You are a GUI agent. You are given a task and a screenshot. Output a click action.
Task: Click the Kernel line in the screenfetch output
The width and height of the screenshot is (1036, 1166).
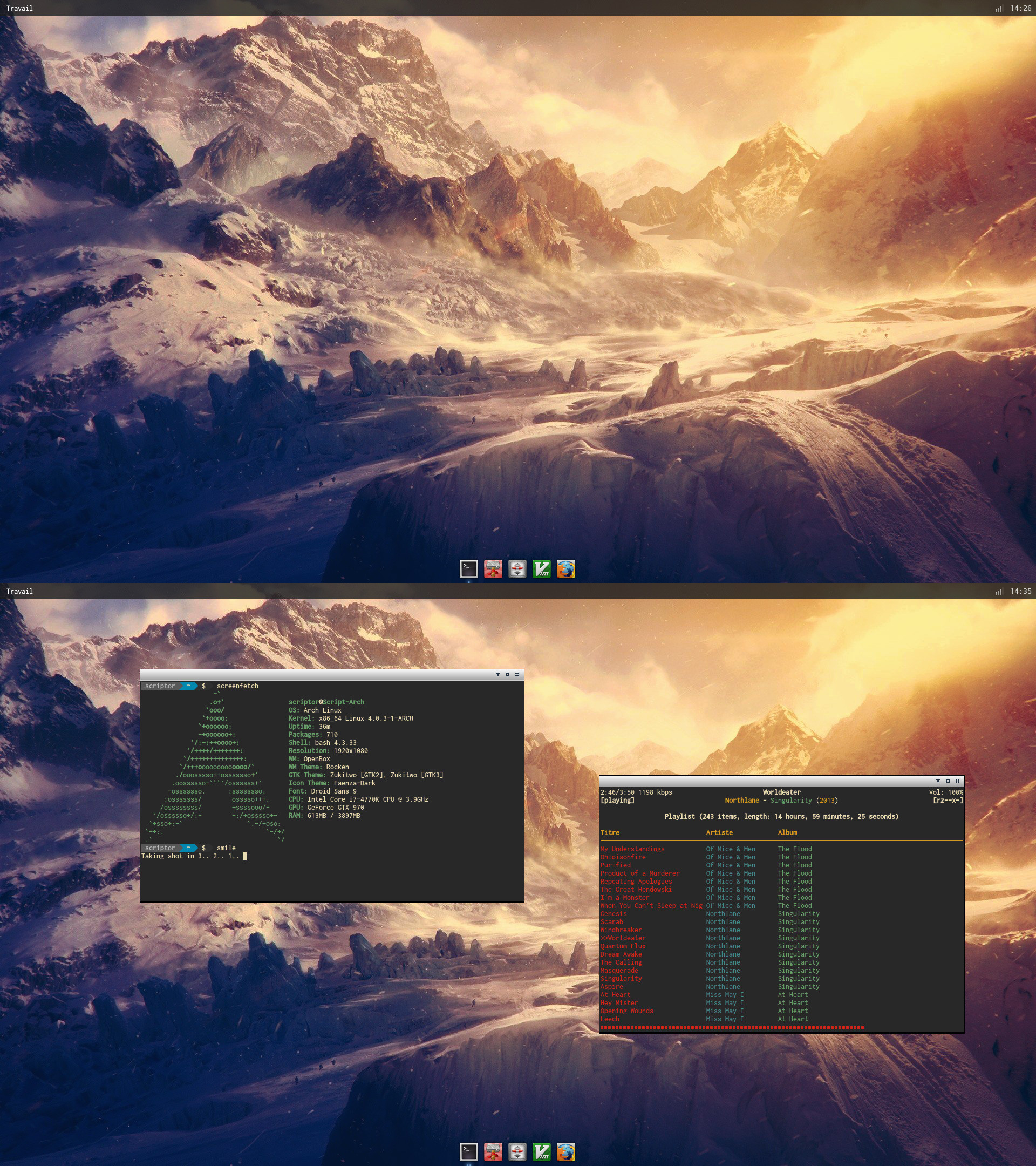click(351, 718)
